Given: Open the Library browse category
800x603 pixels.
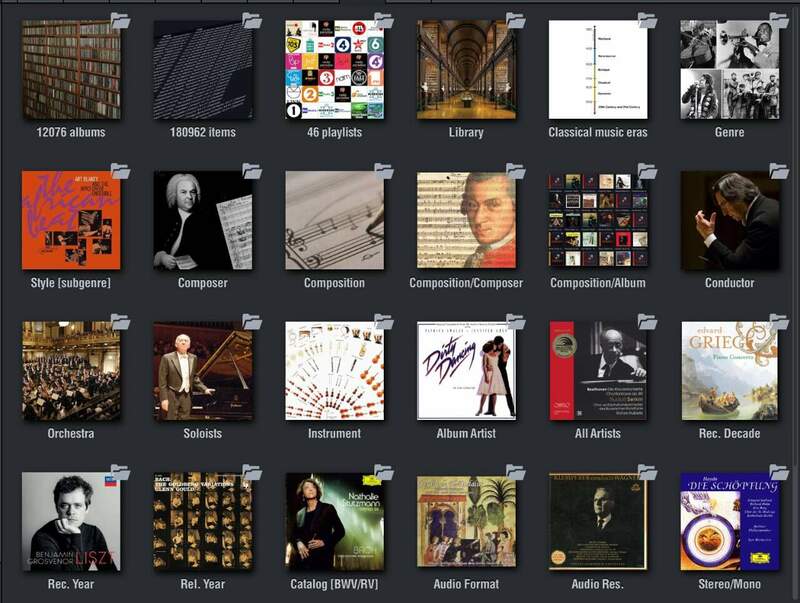Looking at the screenshot, I should pyautogui.click(x=466, y=70).
